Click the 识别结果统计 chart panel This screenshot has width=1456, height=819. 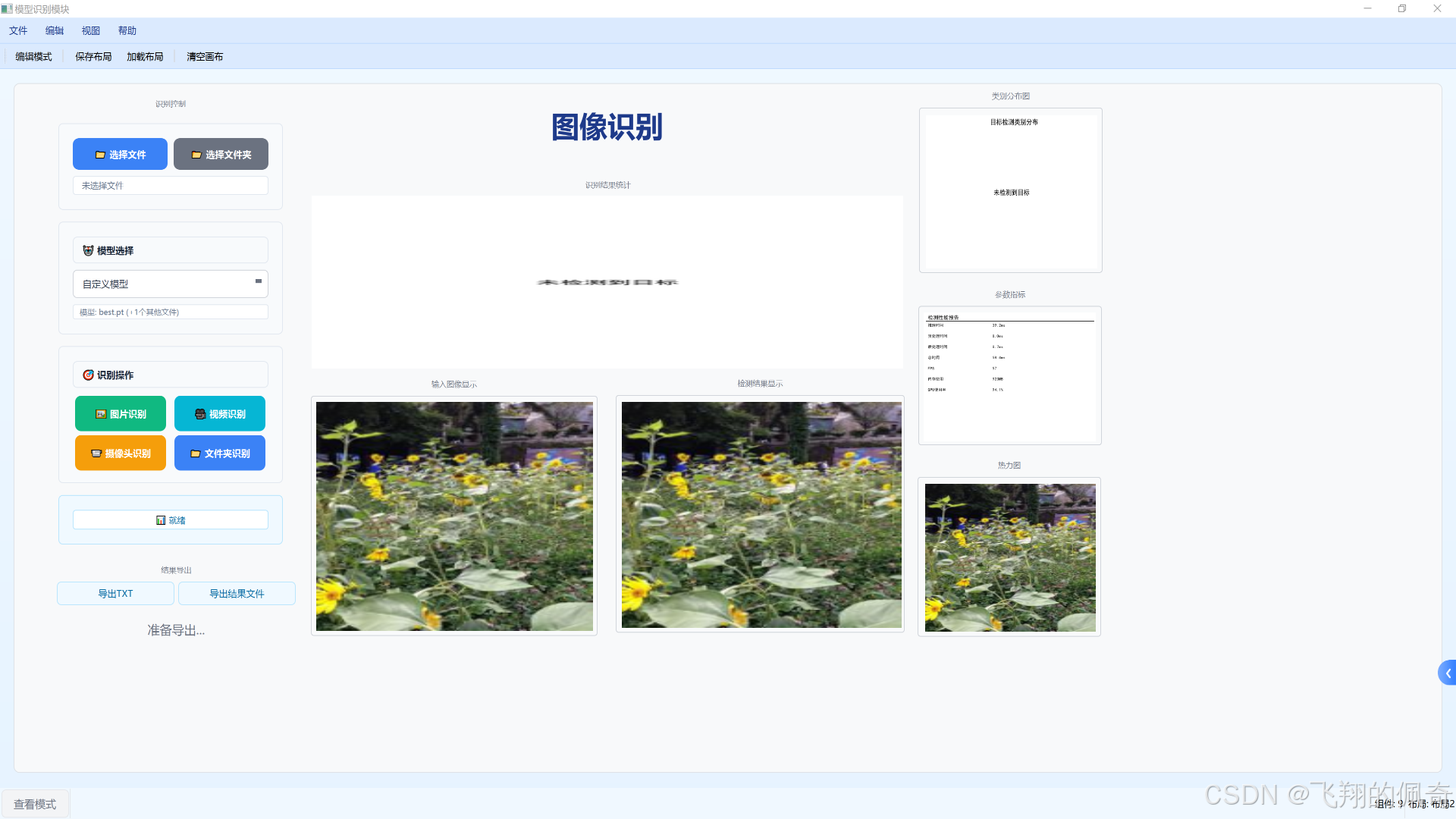tap(607, 282)
